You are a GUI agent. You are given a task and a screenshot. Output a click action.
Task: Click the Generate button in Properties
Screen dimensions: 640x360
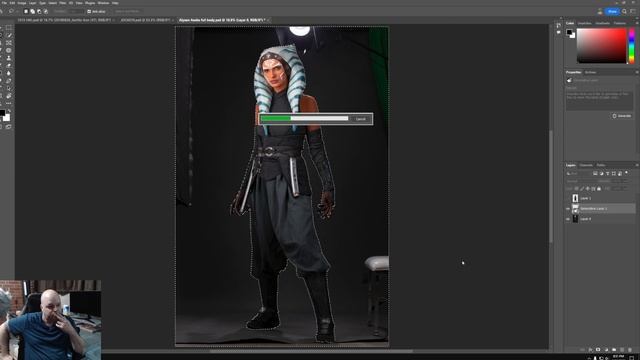click(622, 116)
